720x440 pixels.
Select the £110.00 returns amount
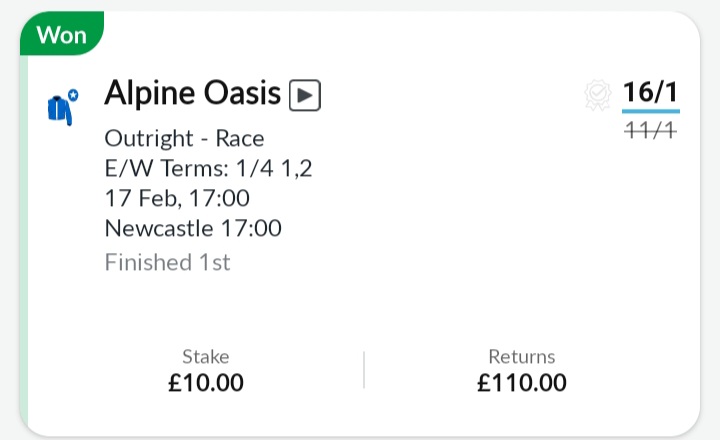[522, 383]
